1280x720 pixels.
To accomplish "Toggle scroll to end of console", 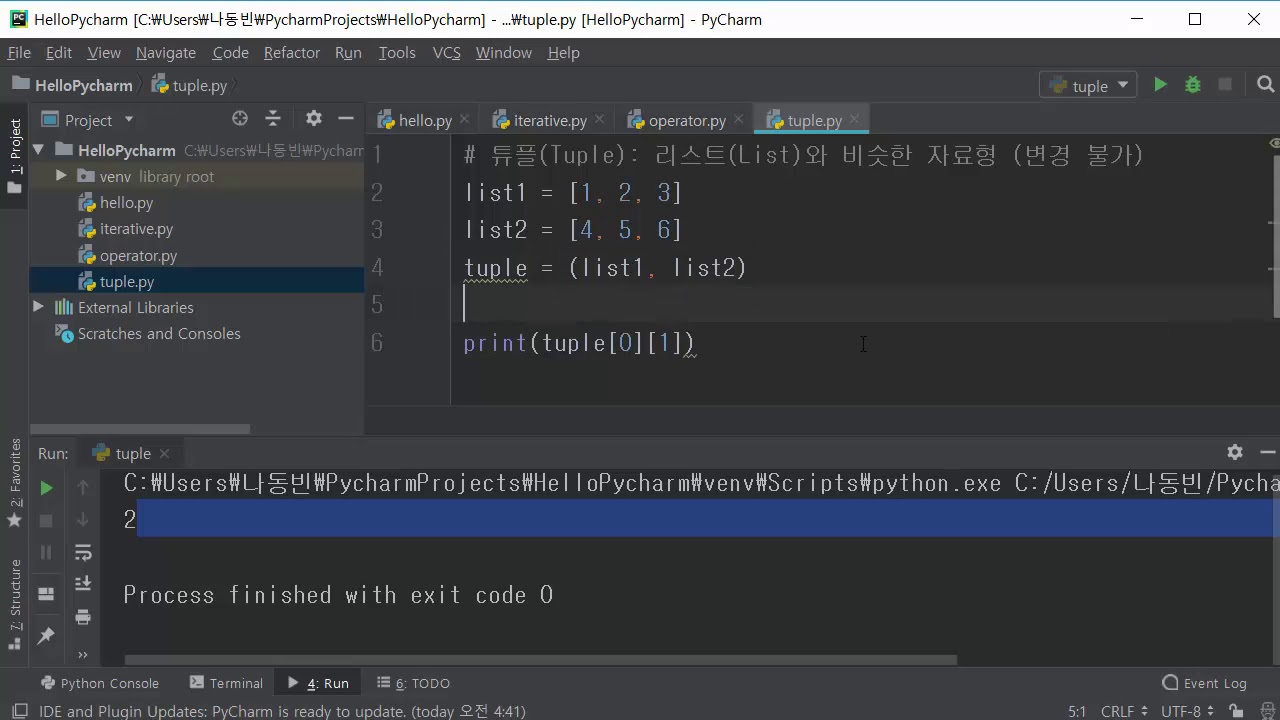I will (83, 584).
